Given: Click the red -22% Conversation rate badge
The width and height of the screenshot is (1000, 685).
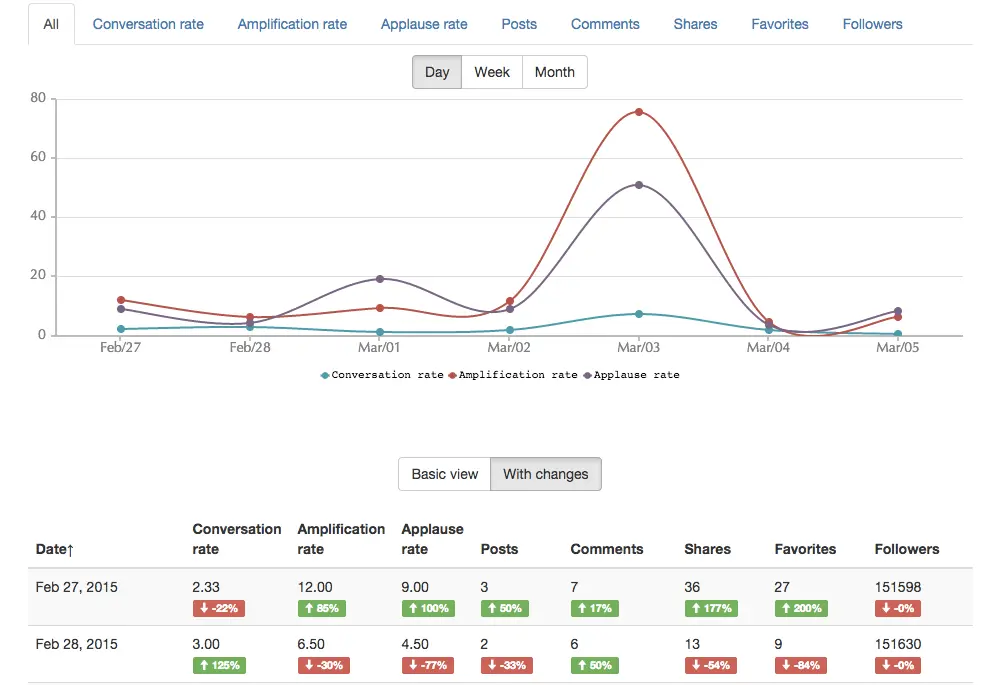Looking at the screenshot, I should pyautogui.click(x=218, y=608).
